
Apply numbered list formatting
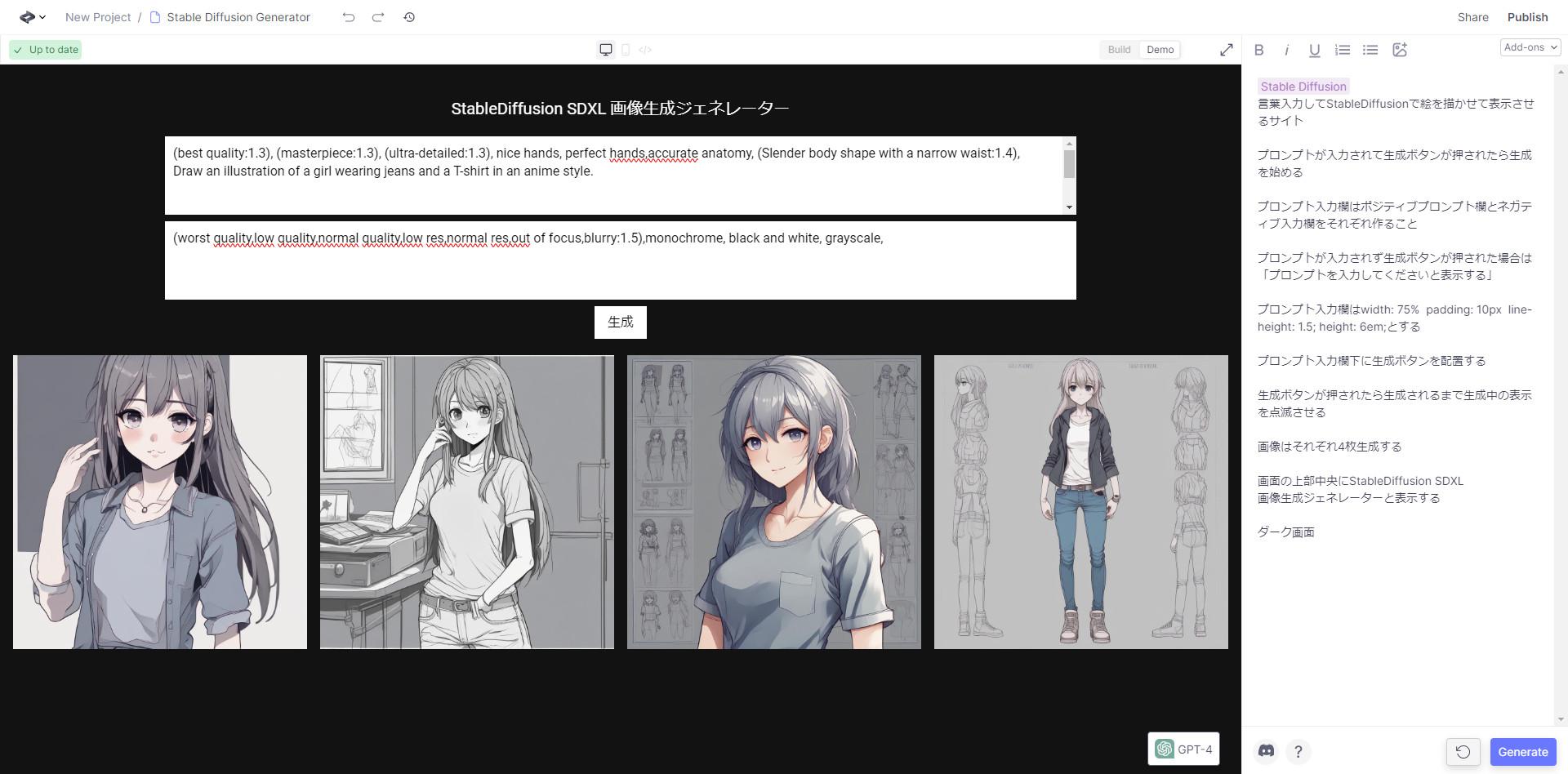[x=1342, y=50]
